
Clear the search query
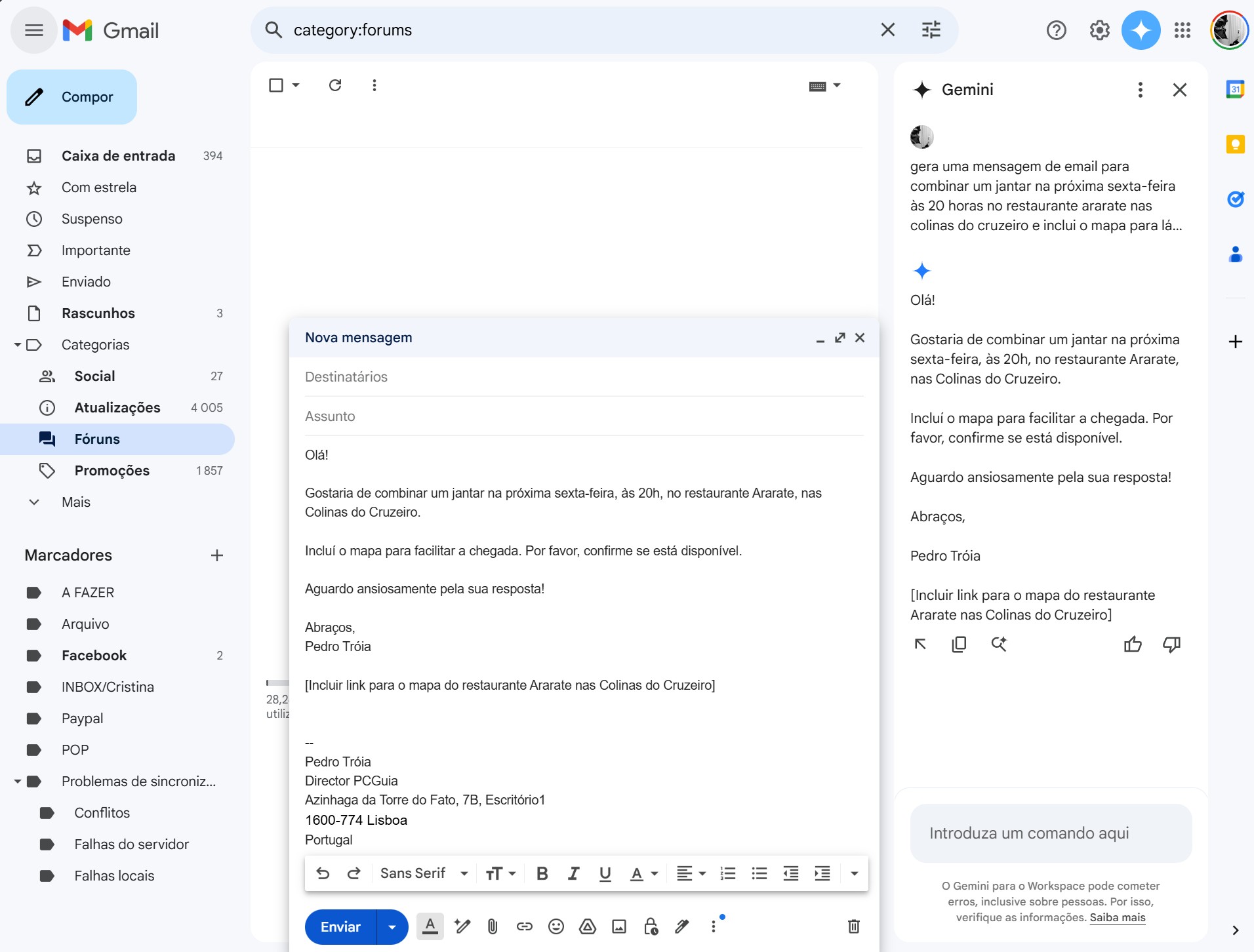pos(887,30)
